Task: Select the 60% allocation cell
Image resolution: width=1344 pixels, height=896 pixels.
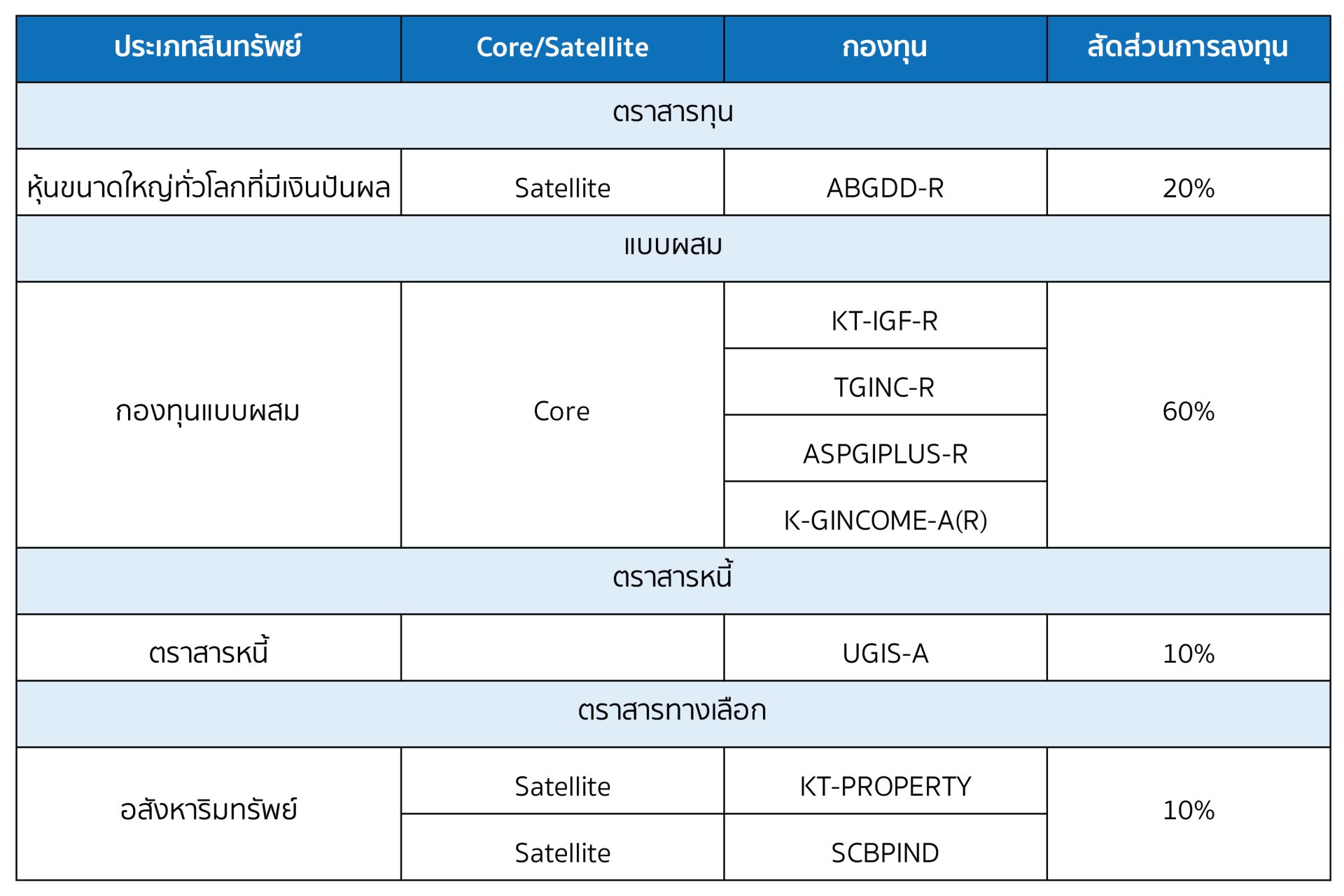Action: (x=1188, y=411)
